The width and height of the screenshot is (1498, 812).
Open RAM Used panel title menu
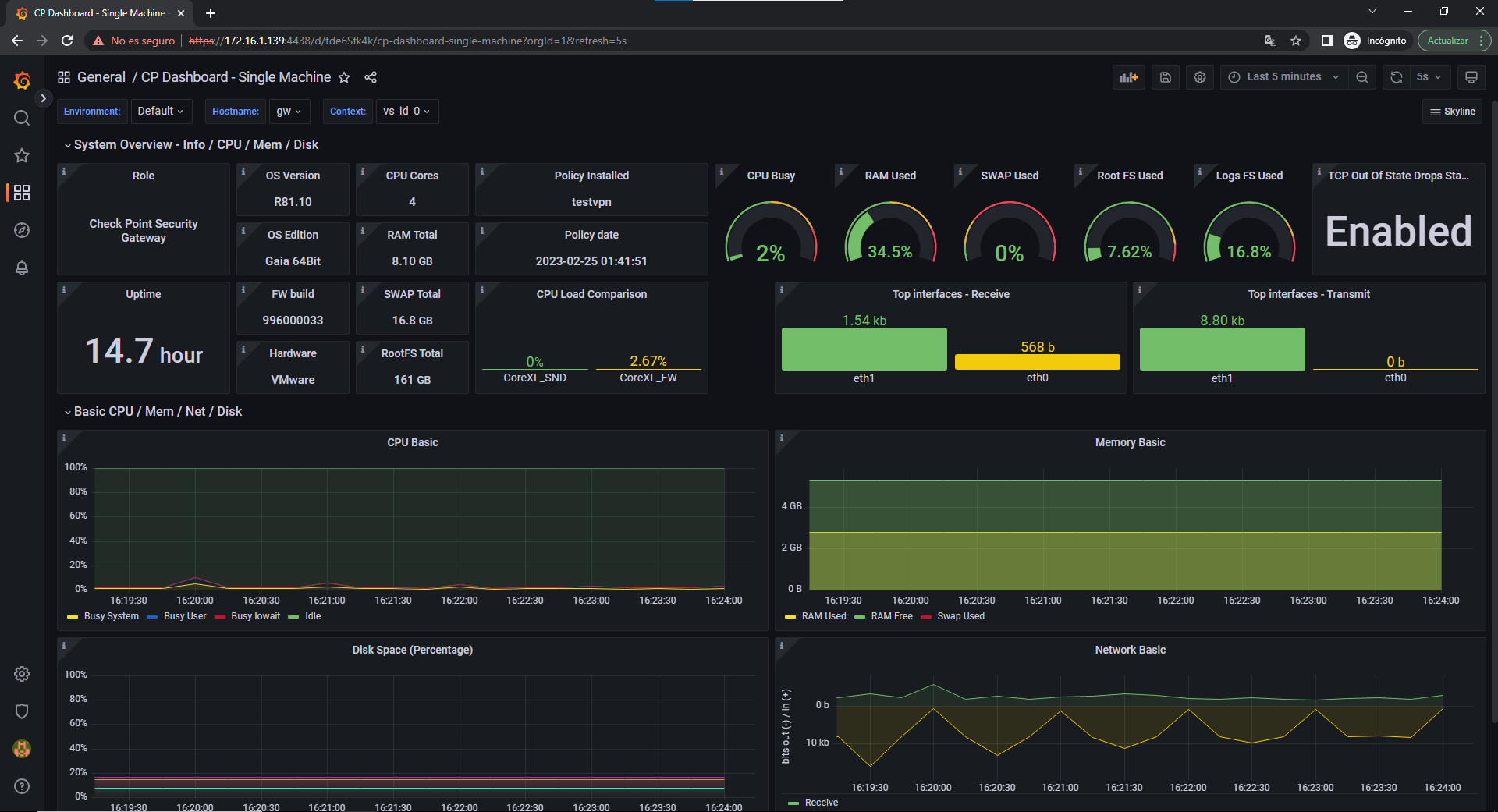[x=890, y=176]
